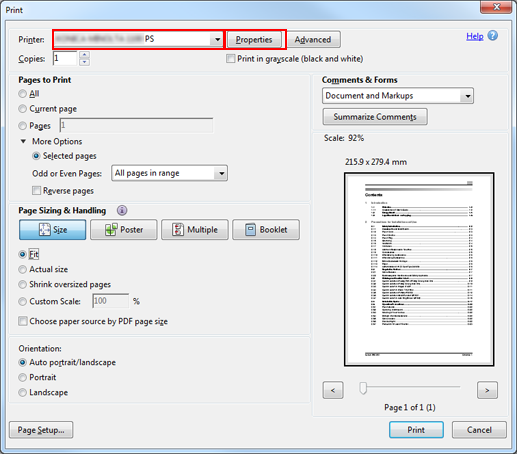Enable Choose paper source by PDF page size
Image resolution: width=517 pixels, height=454 pixels.
click(x=23, y=321)
